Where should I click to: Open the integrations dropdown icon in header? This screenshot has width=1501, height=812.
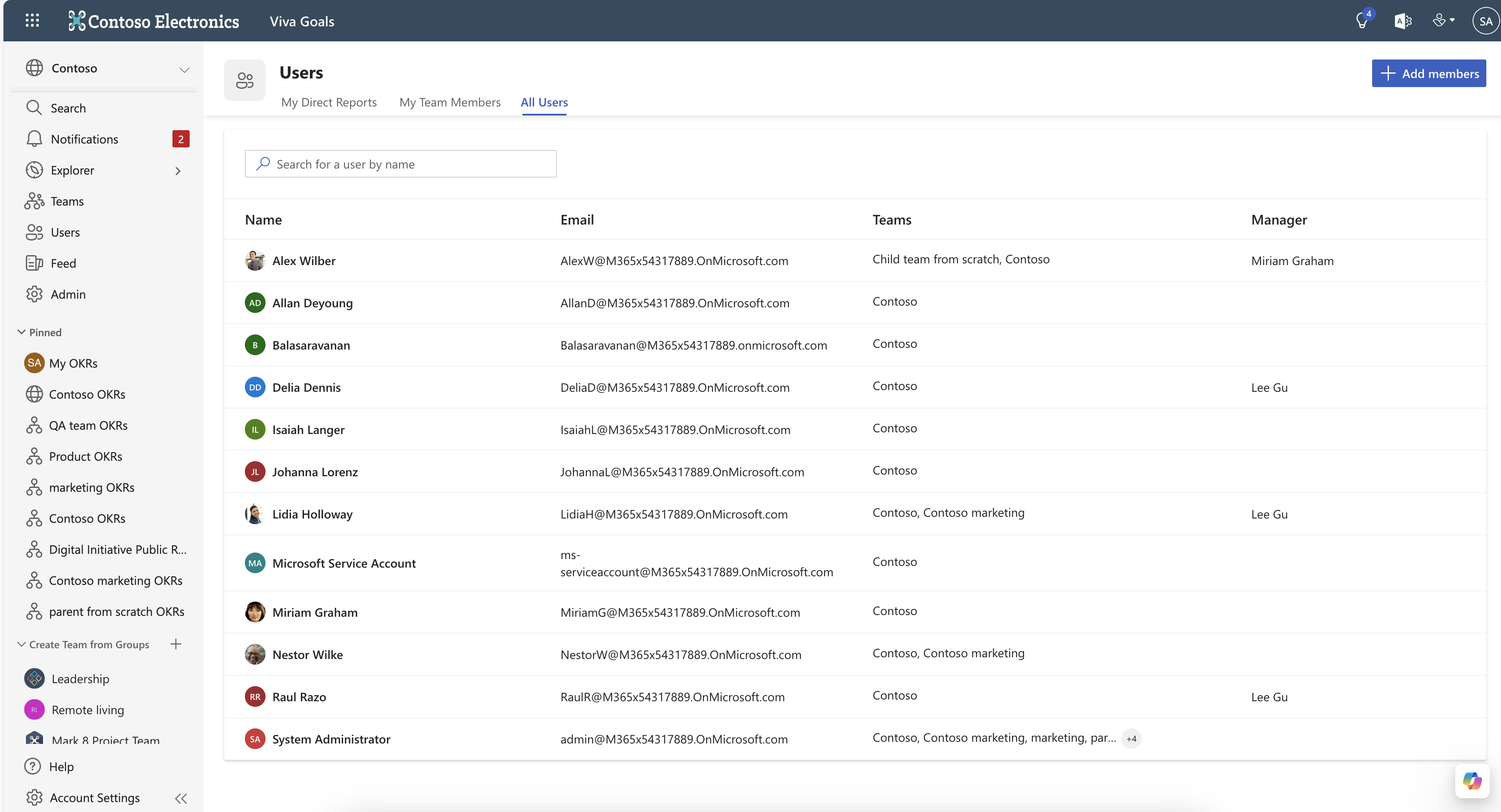point(1443,20)
